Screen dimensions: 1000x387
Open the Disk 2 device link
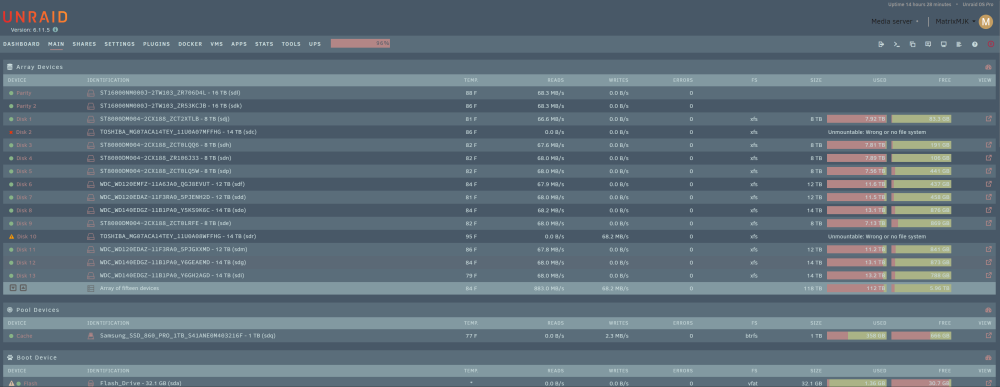24,132
